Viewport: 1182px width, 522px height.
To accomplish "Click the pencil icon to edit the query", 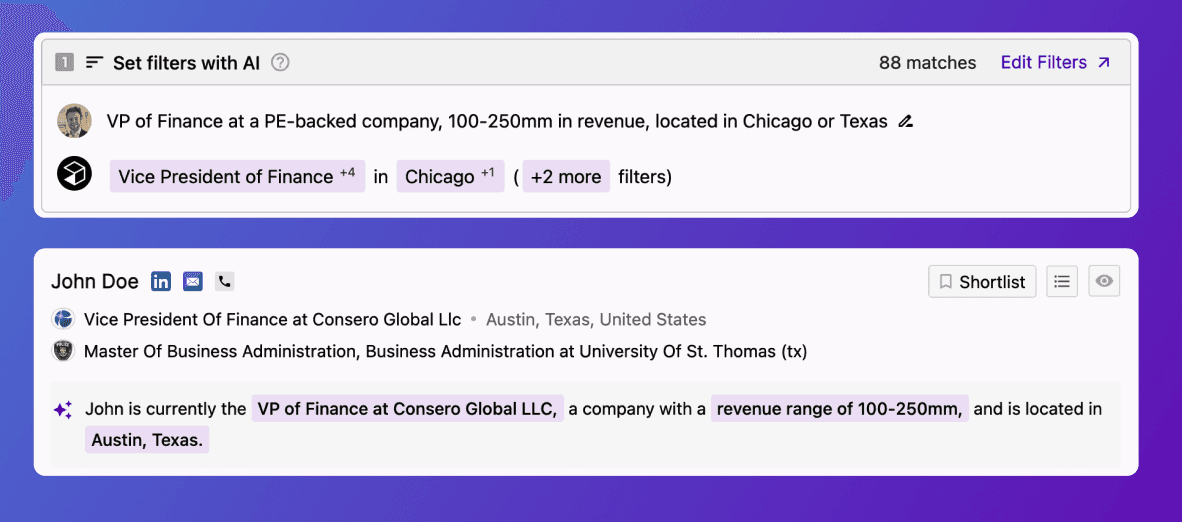I will tap(905, 122).
